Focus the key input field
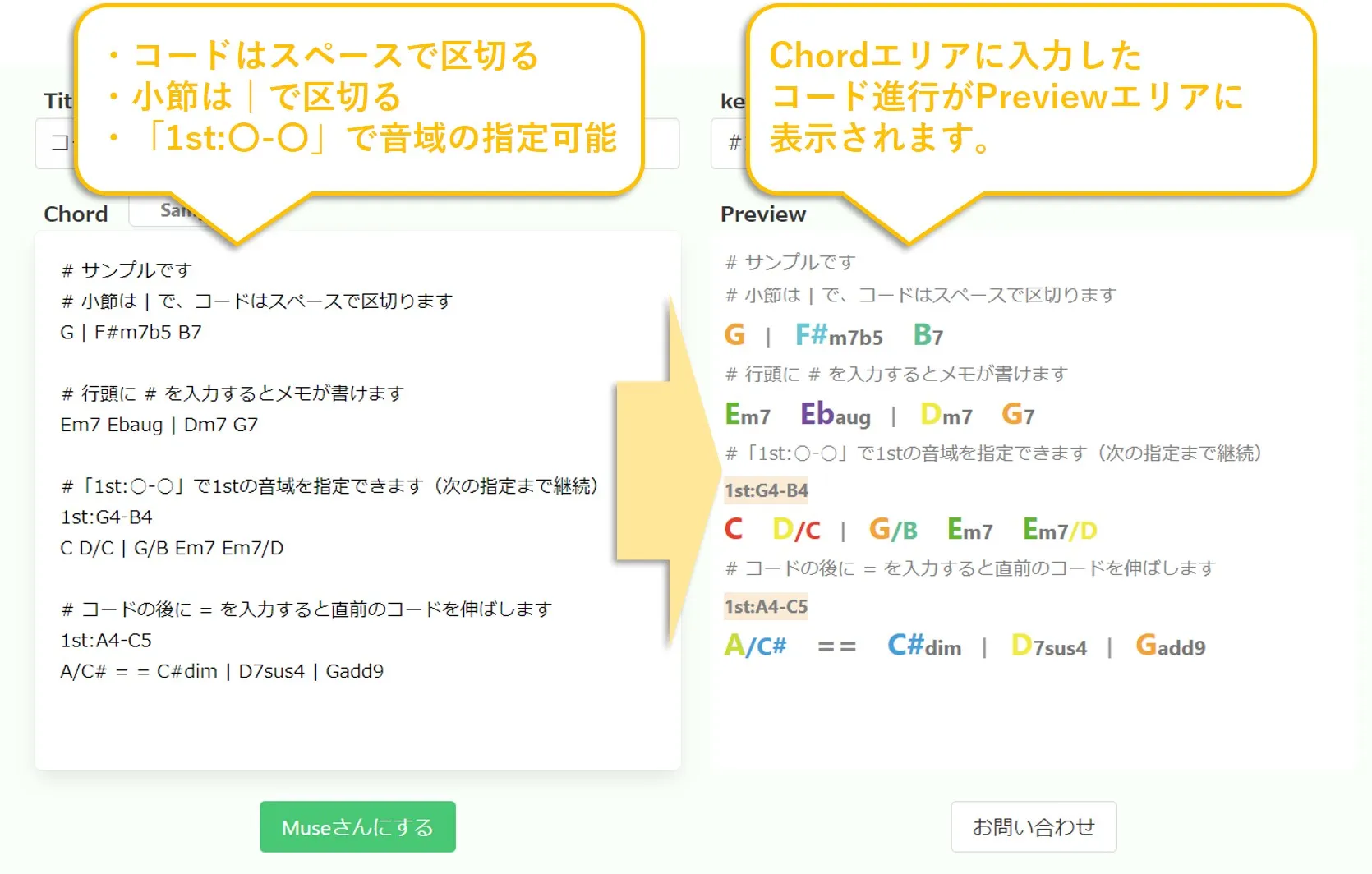Image resolution: width=1372 pixels, height=874 pixels. click(x=728, y=144)
